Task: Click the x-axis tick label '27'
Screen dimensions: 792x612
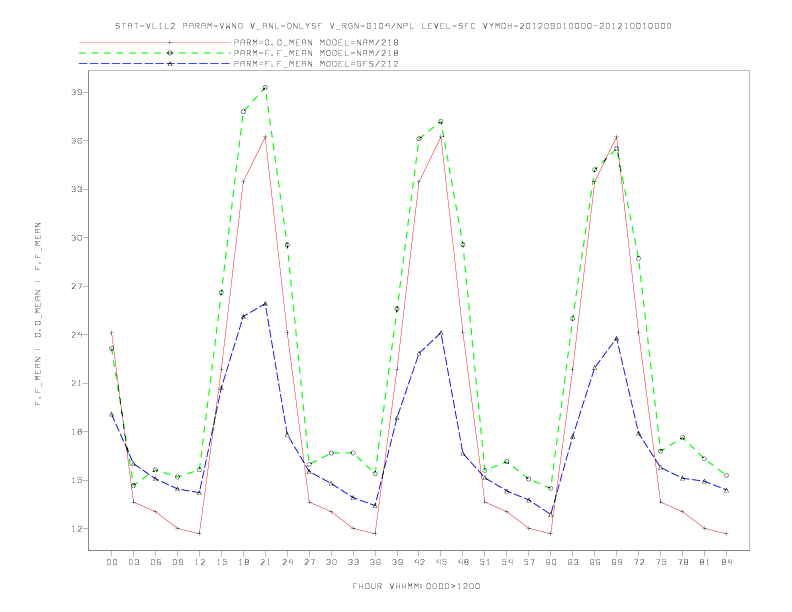Action: point(309,562)
